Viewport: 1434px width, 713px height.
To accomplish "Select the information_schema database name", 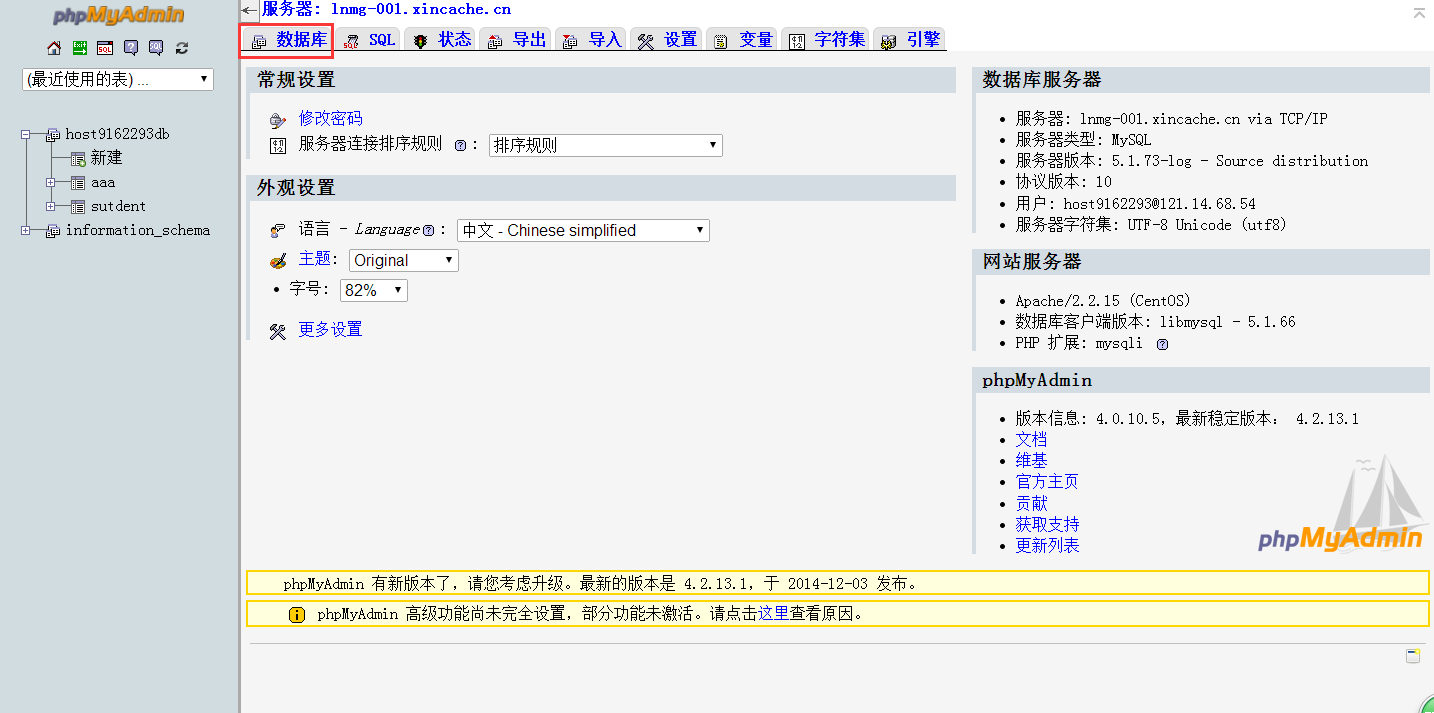I will [138, 230].
